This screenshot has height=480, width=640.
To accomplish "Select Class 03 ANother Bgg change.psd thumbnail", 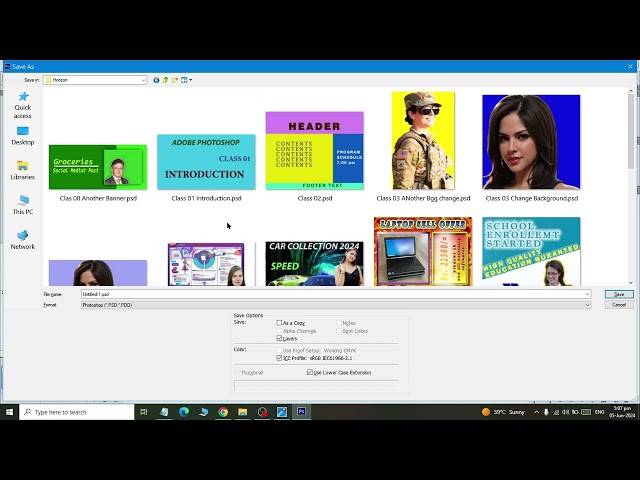I will (423, 140).
